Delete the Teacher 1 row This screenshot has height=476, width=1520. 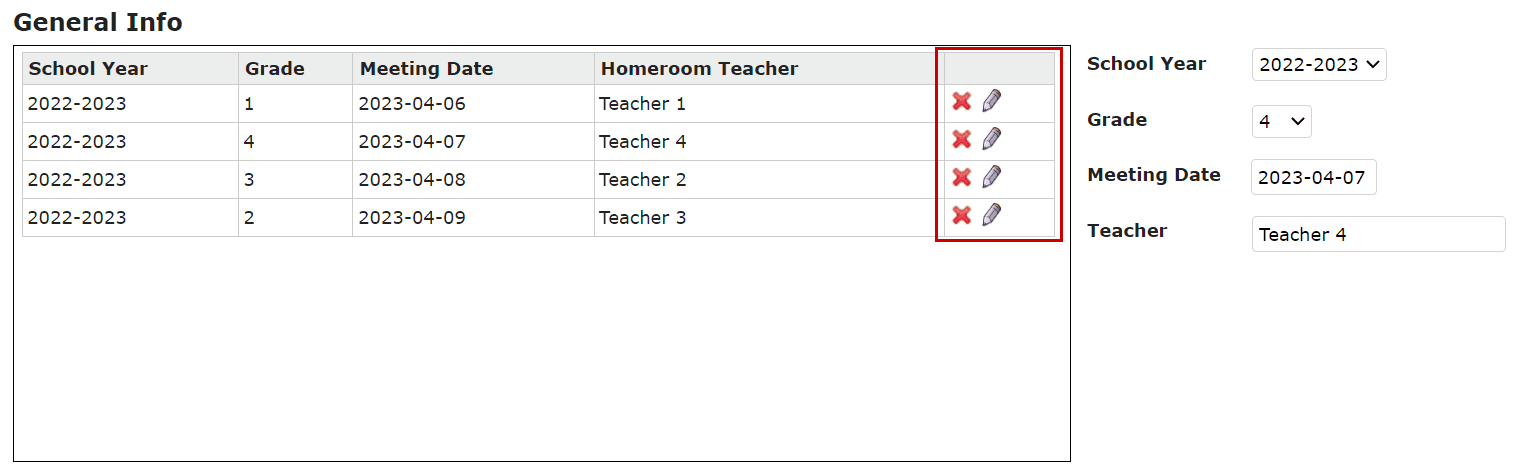[961, 101]
